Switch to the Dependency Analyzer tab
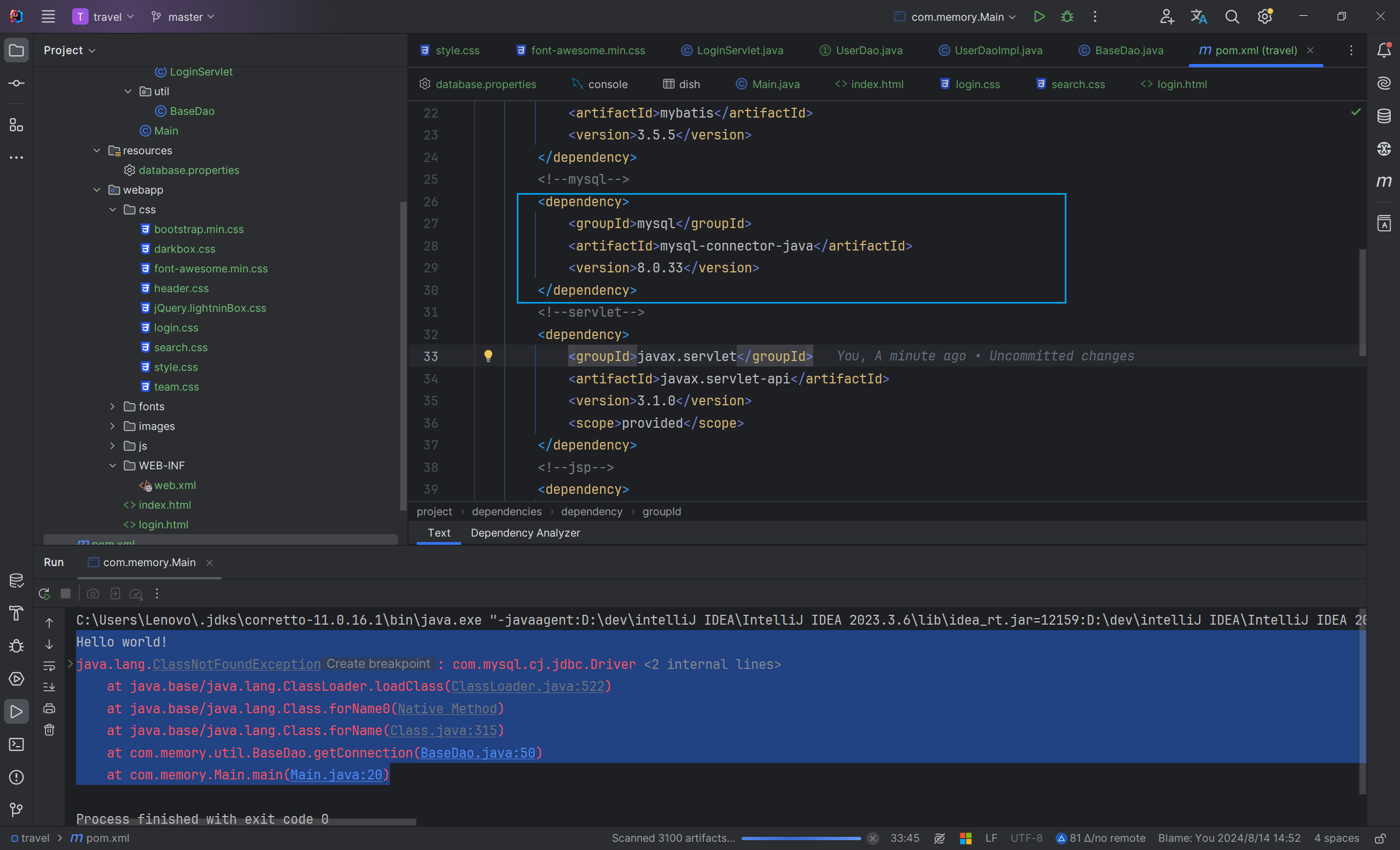 pos(525,532)
